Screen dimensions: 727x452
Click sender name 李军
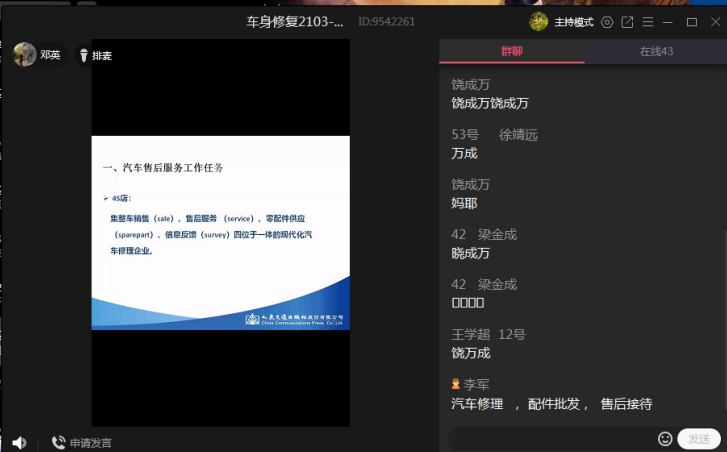(x=476, y=385)
